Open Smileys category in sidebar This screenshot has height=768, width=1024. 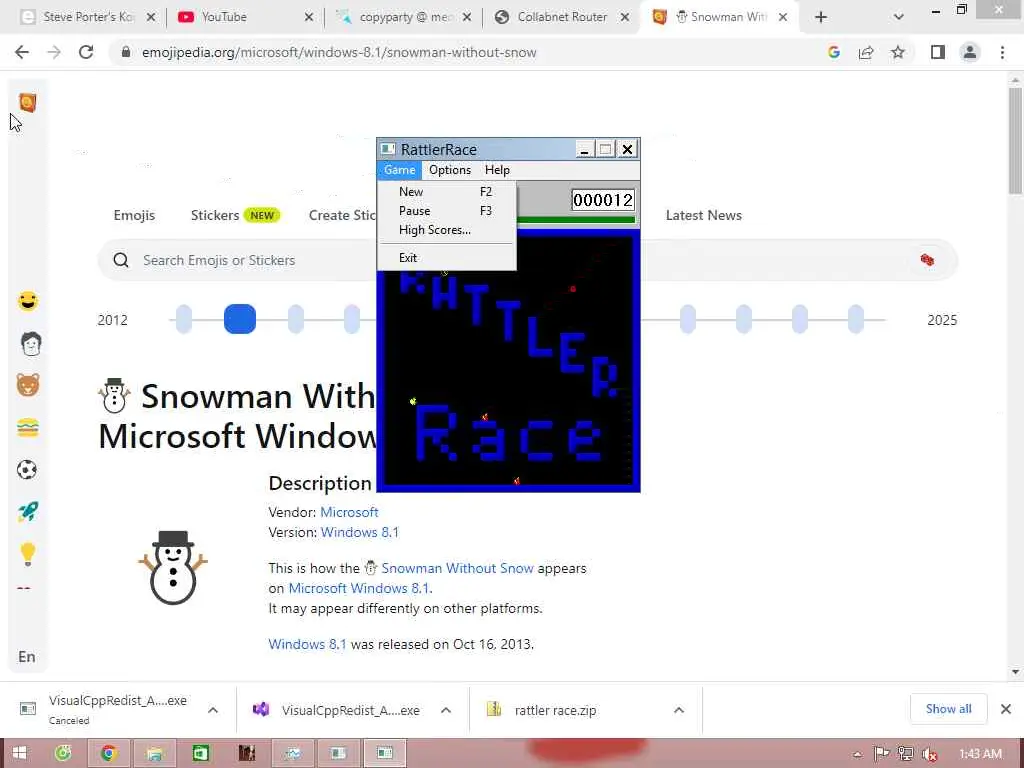coord(27,301)
